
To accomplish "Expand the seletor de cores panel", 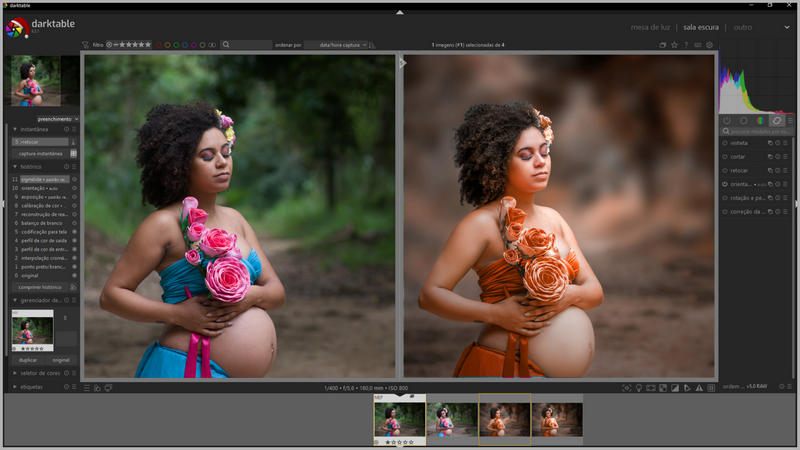I will tap(40, 373).
